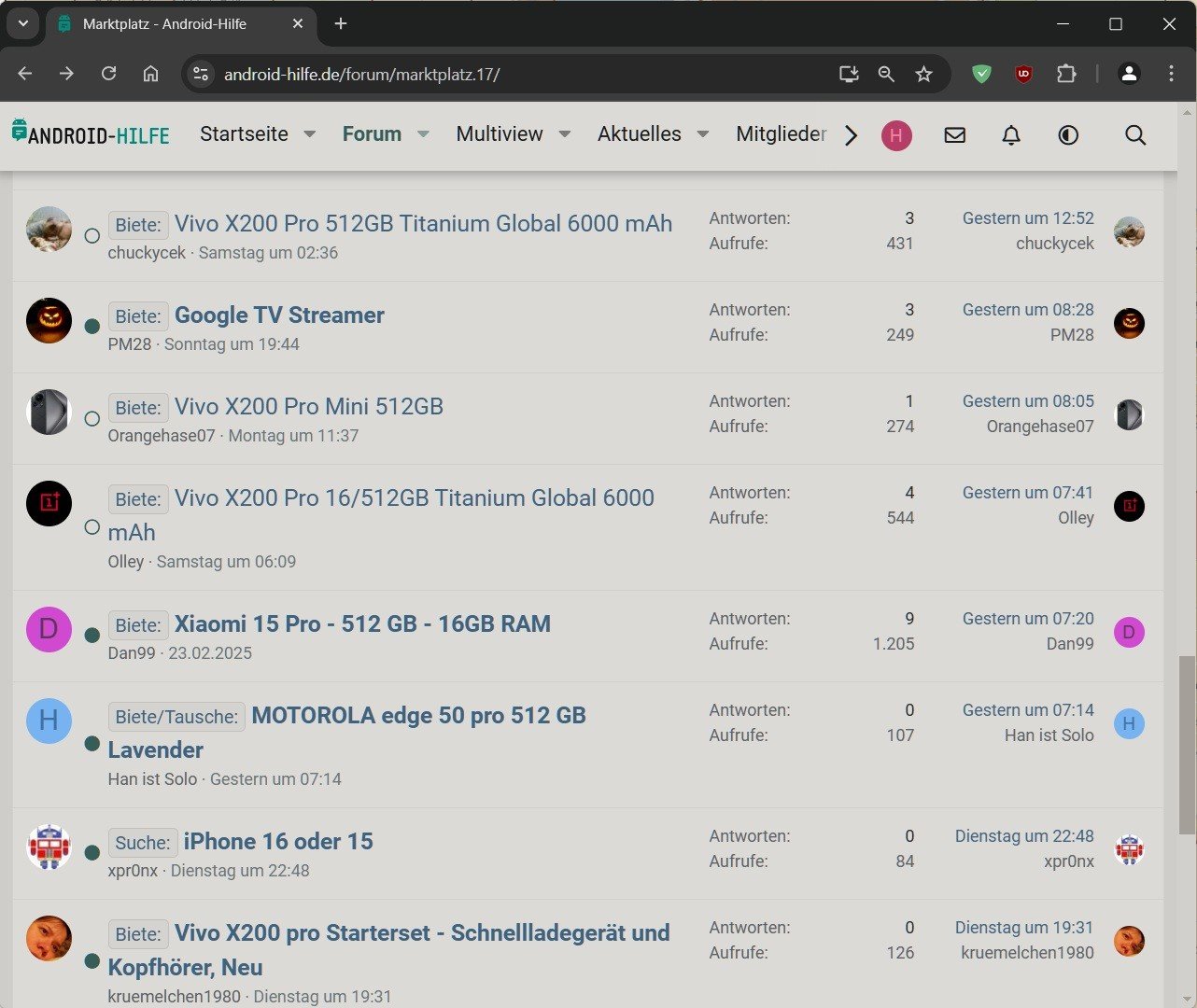1197x1008 pixels.
Task: Open the last post time Gestern um 12:52
Action: [1028, 218]
